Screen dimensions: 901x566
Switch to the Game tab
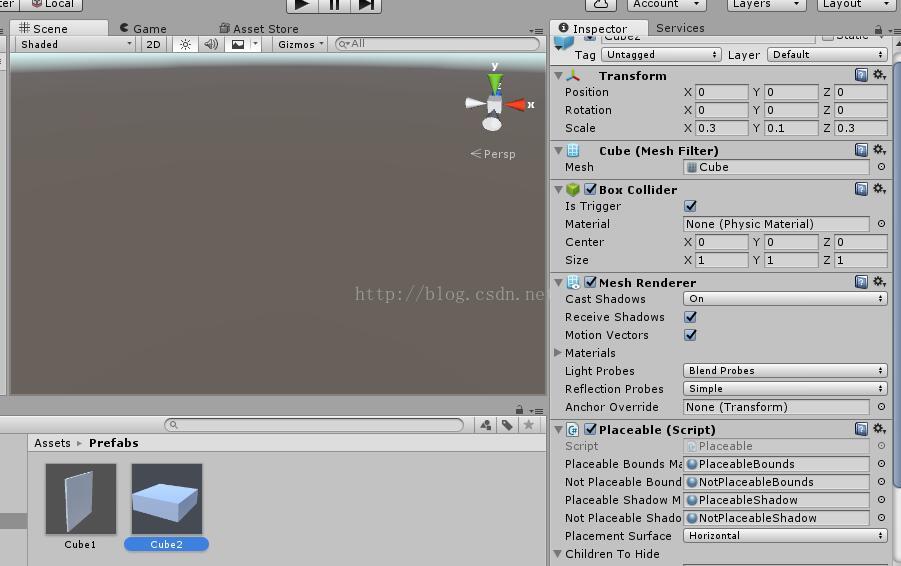point(143,28)
